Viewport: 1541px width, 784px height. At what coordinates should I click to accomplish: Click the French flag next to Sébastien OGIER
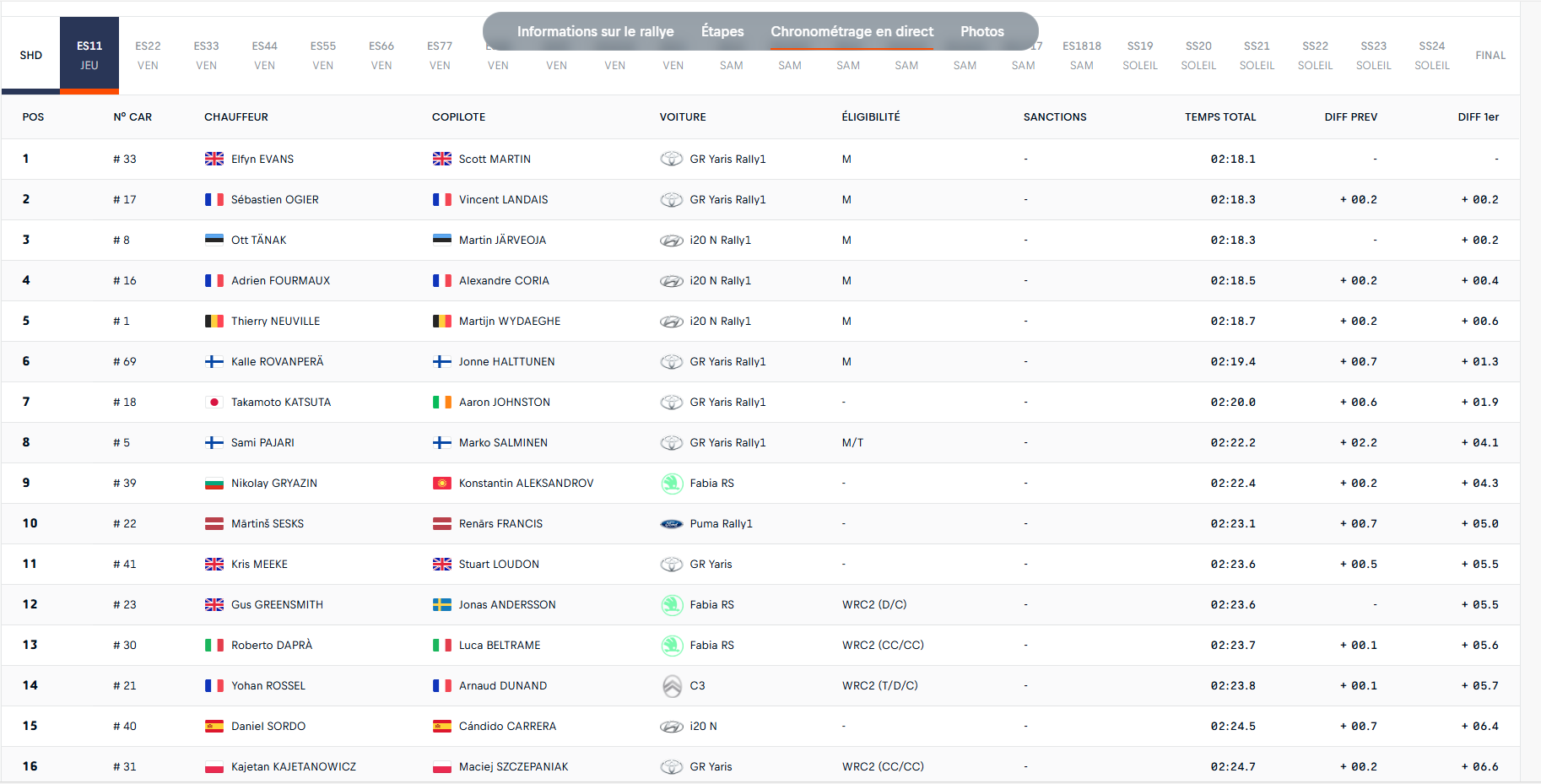pyautogui.click(x=214, y=199)
